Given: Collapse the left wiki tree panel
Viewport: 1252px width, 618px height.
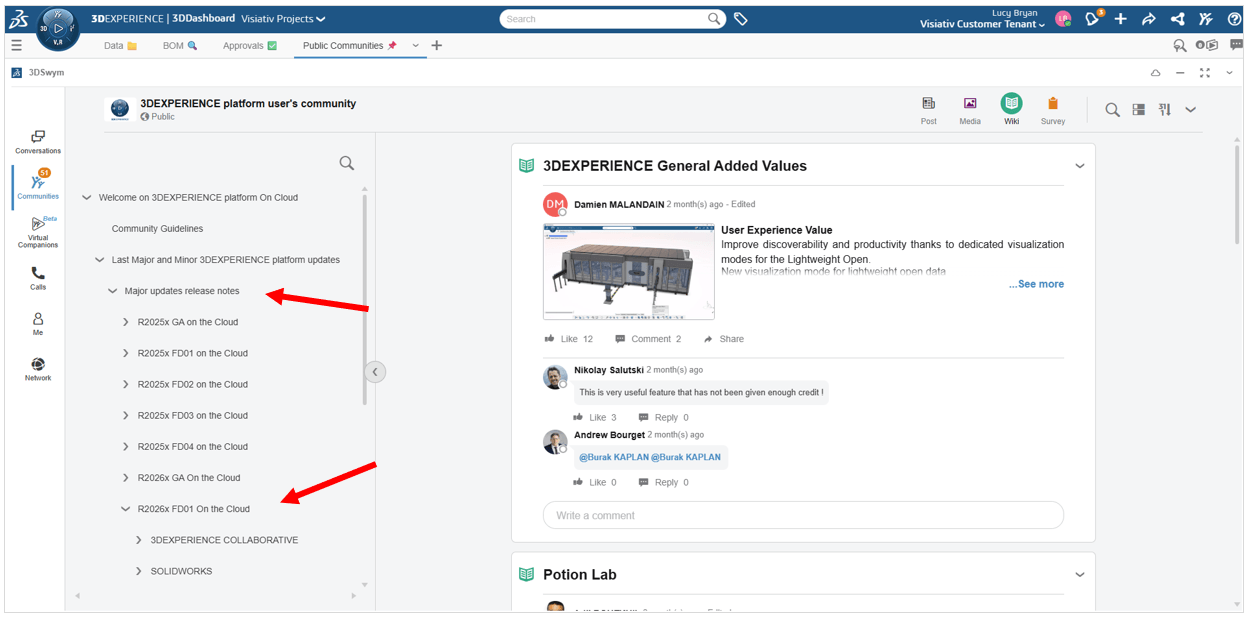Looking at the screenshot, I should click(374, 372).
